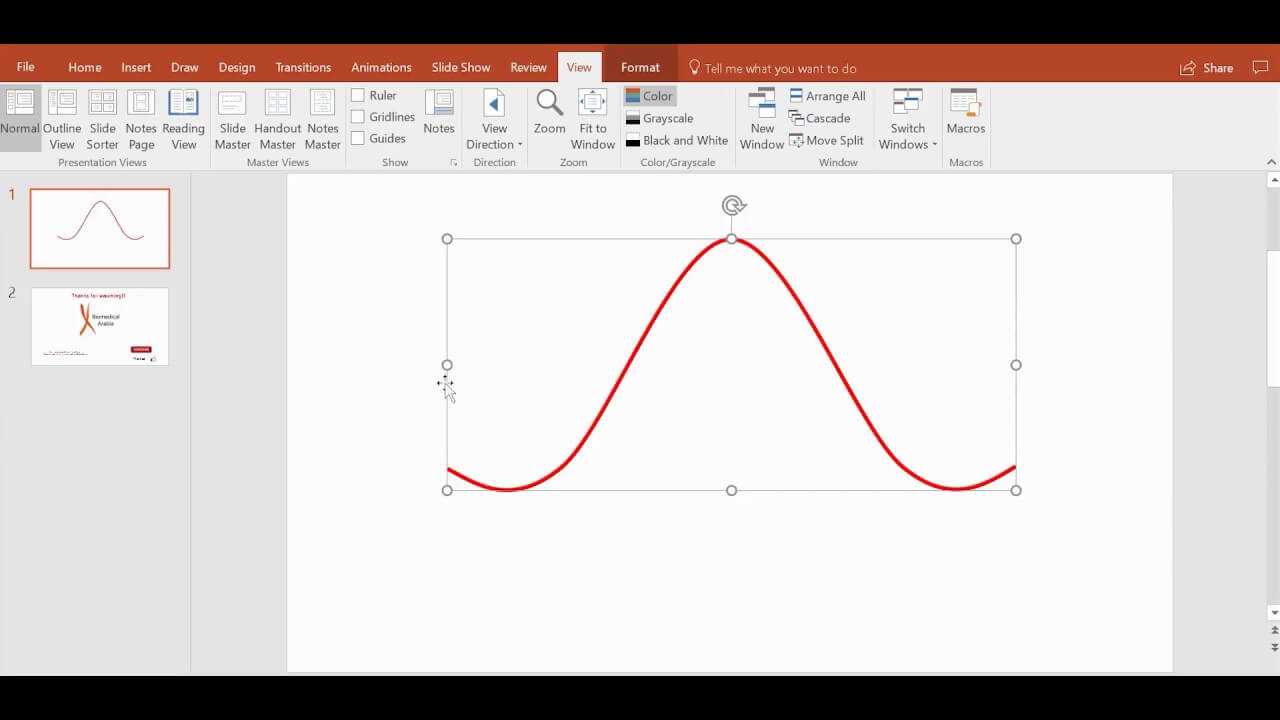Switch to Outline View
This screenshot has height=720, width=1280.
point(62,119)
